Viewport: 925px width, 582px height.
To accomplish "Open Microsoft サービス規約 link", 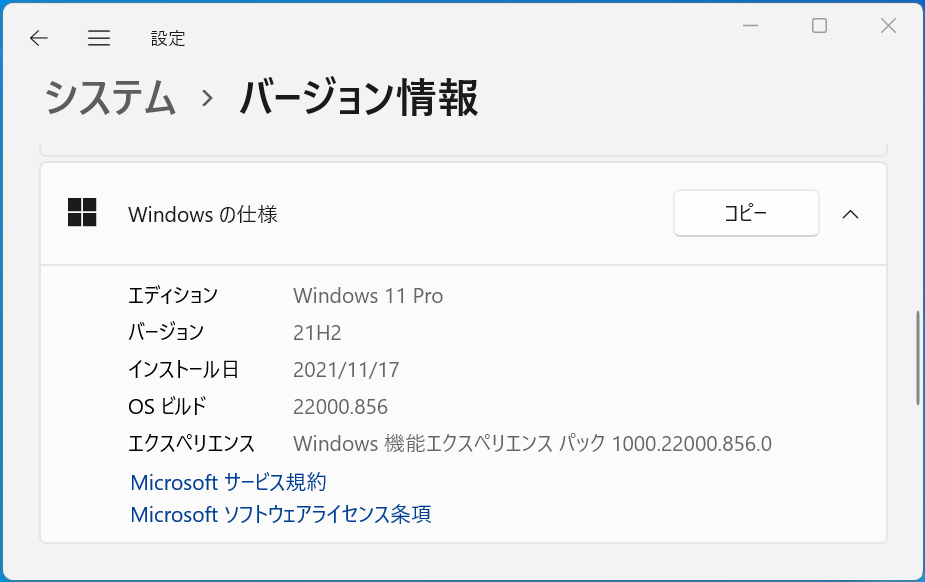I will pos(228,482).
